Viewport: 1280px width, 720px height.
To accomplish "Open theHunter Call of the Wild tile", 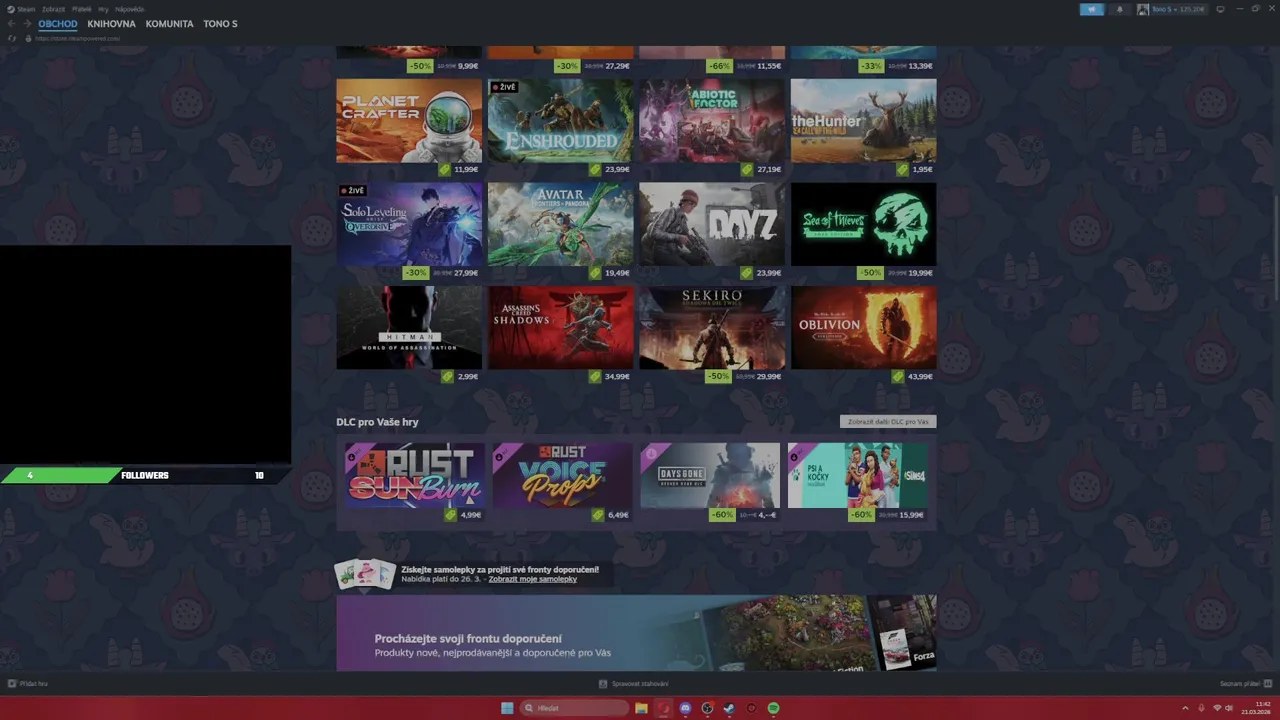I will pos(864,120).
